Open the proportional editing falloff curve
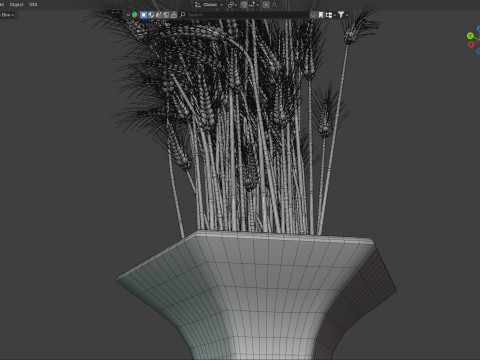 (275, 5)
